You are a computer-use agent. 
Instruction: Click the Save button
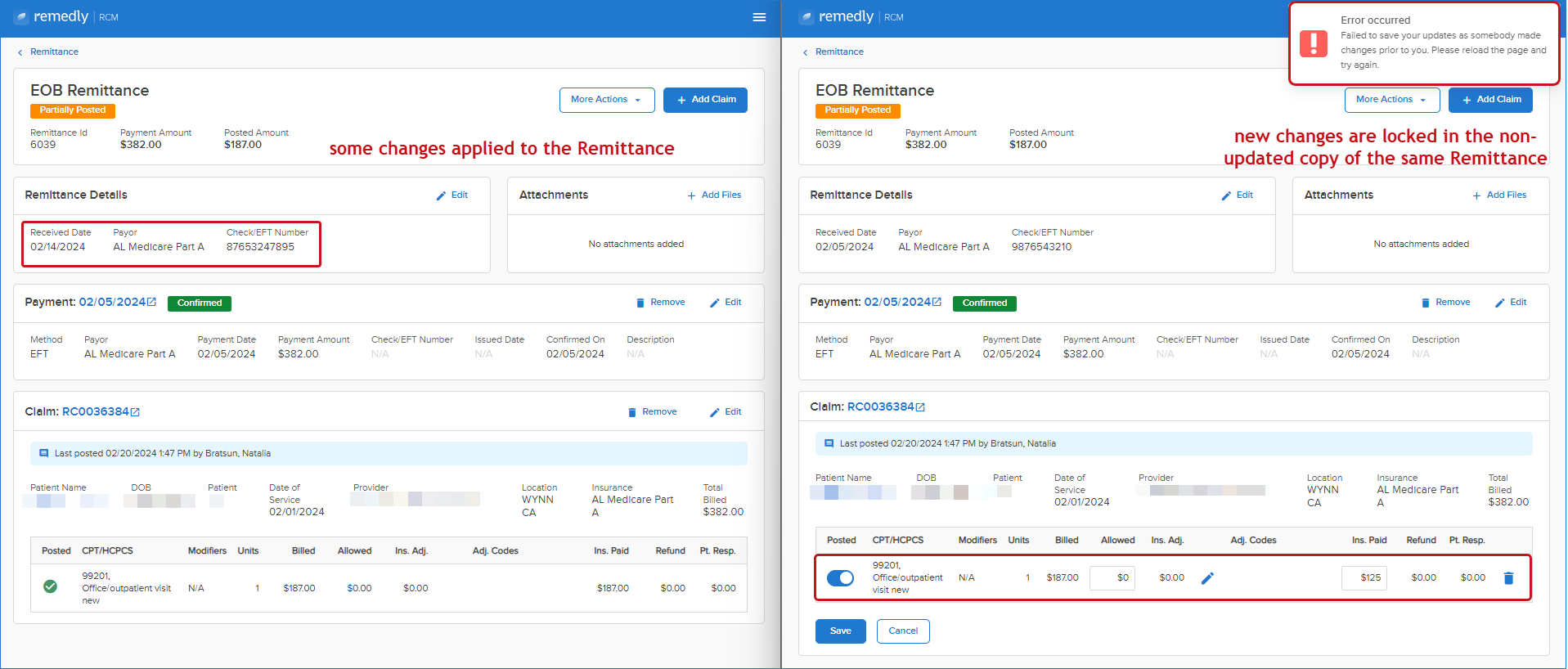(841, 631)
